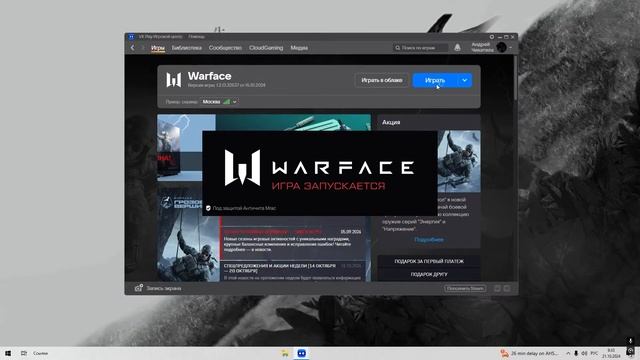Open File Explorer from taskbar
640x360 pixels.
285,353
